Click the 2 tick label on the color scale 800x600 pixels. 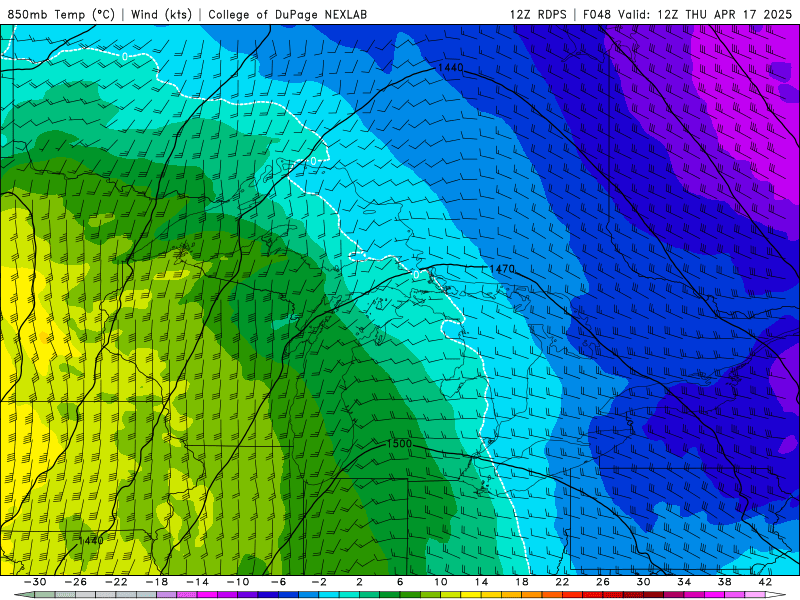click(359, 582)
